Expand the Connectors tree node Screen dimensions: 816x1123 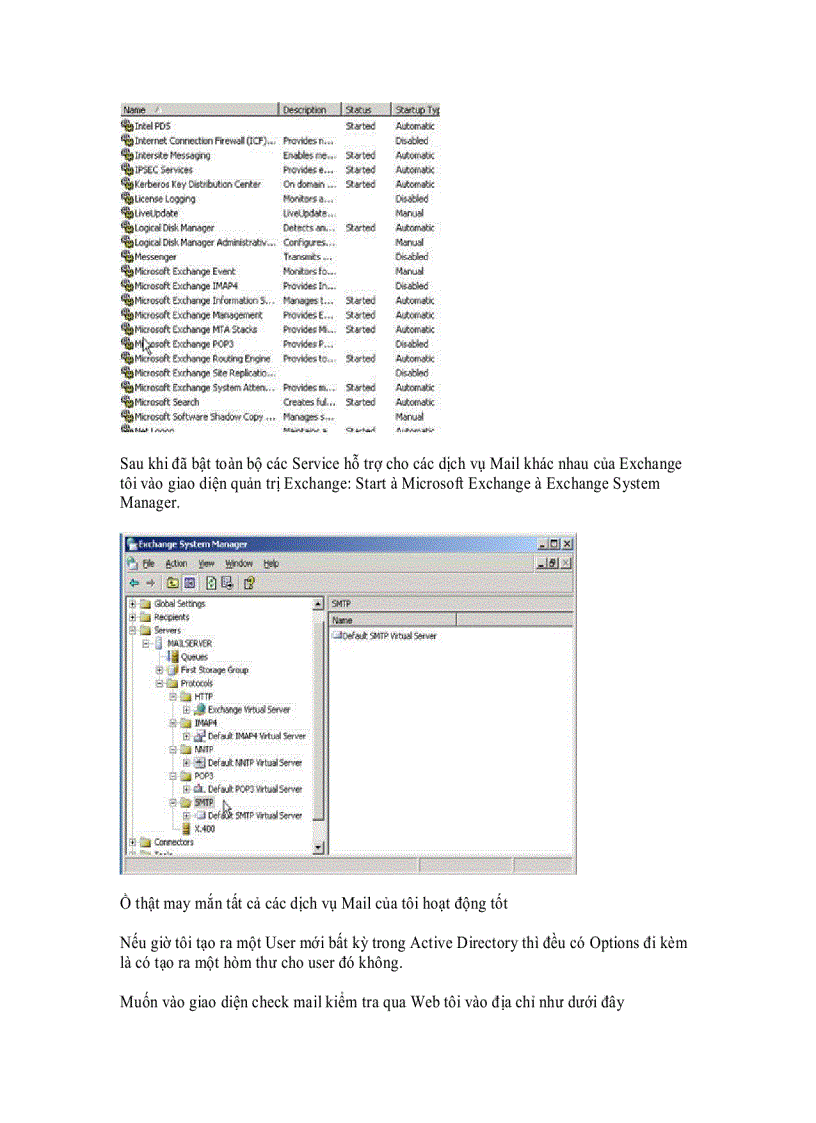tap(132, 841)
